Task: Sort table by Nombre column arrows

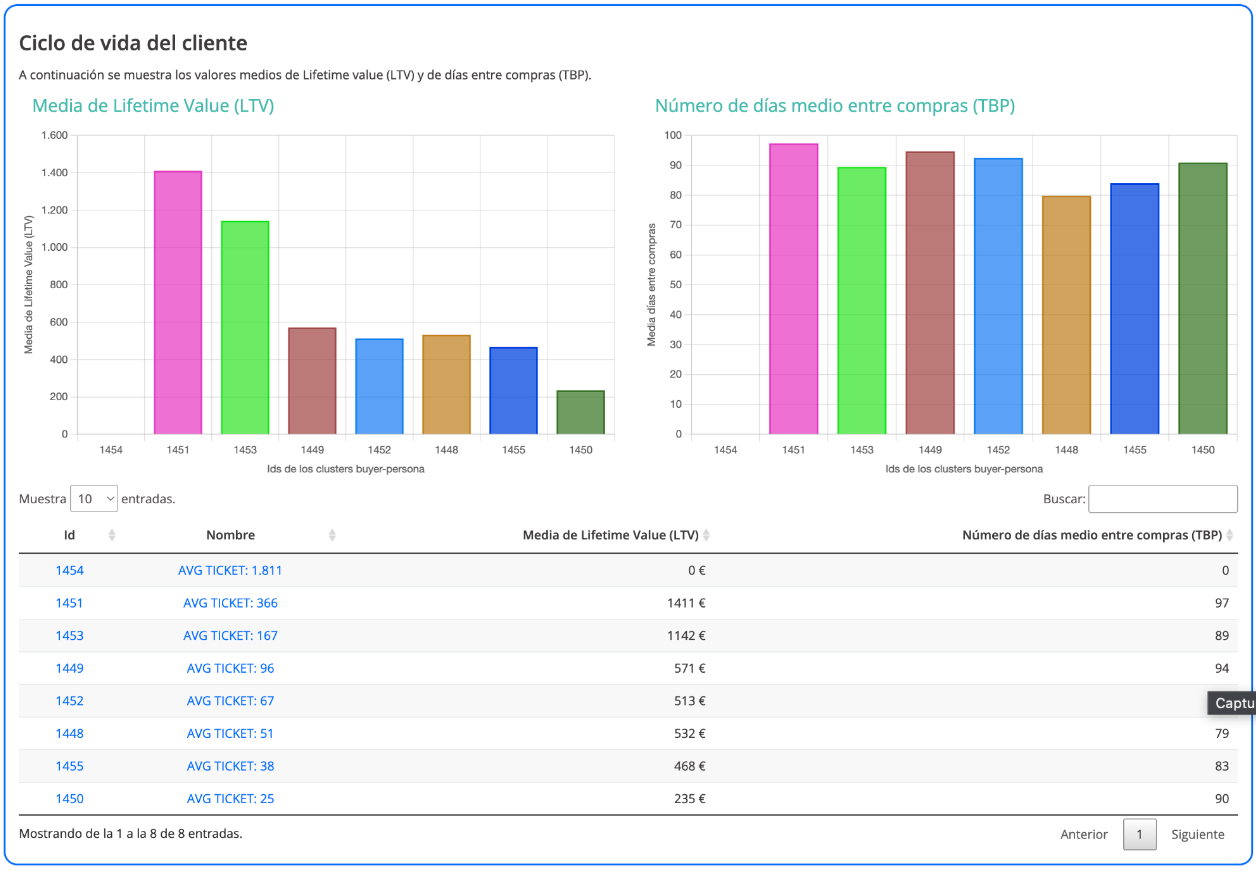Action: [x=332, y=536]
